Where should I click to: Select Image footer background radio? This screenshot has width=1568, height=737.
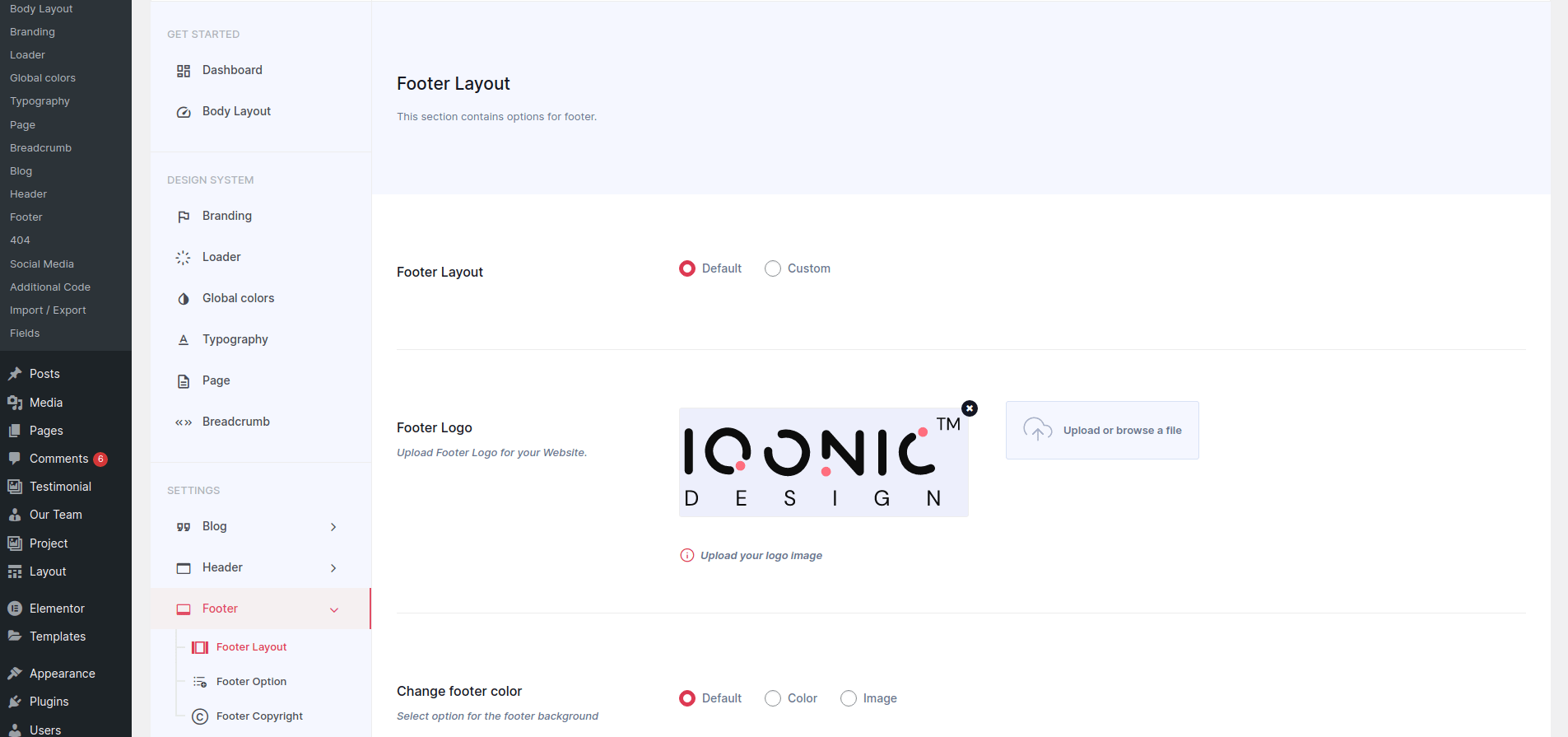(x=849, y=698)
